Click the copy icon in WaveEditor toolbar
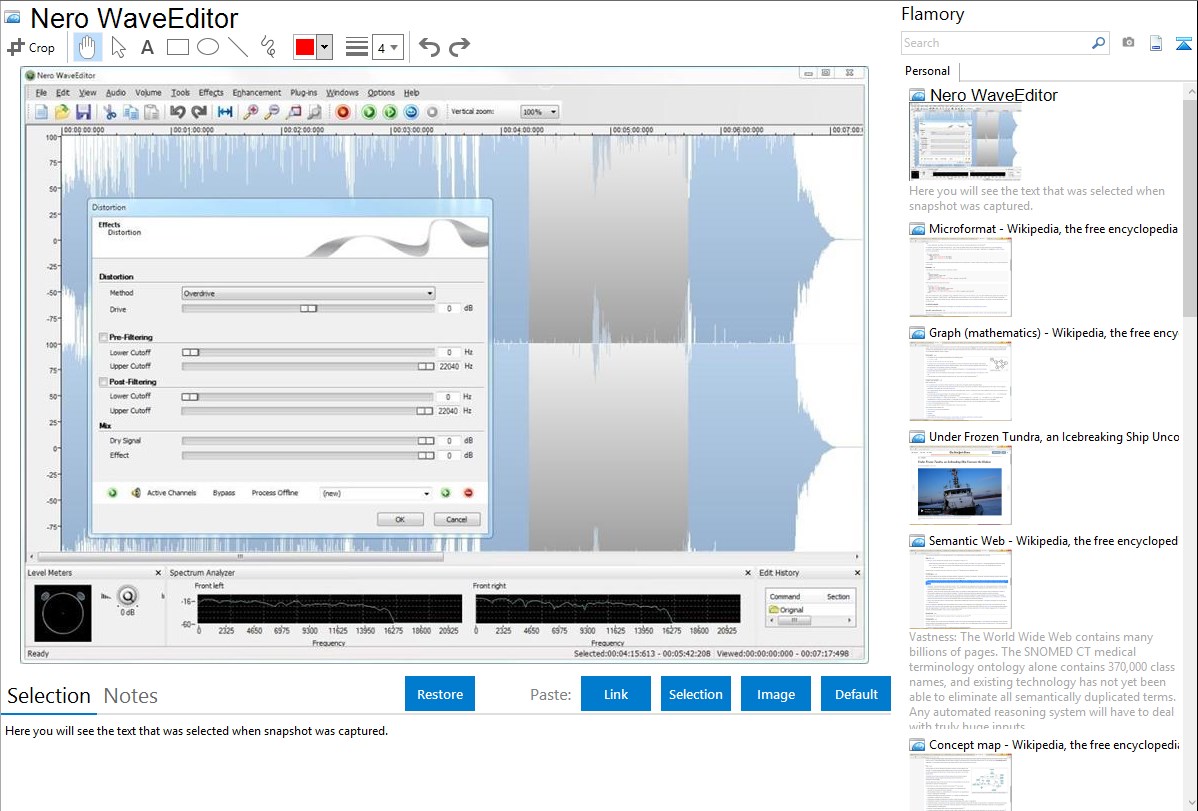1198x811 pixels. (131, 112)
